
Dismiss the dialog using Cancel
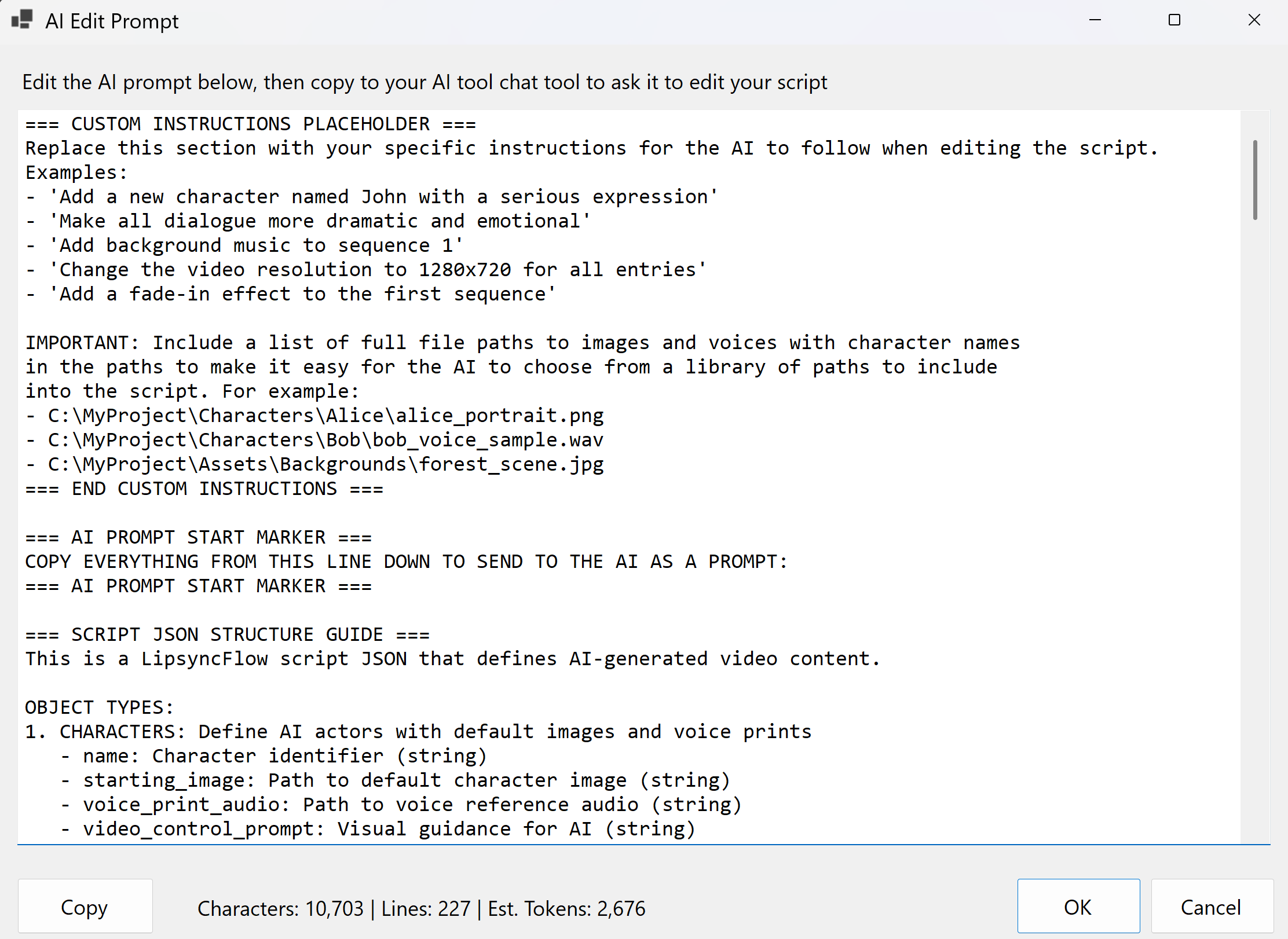(x=1211, y=906)
